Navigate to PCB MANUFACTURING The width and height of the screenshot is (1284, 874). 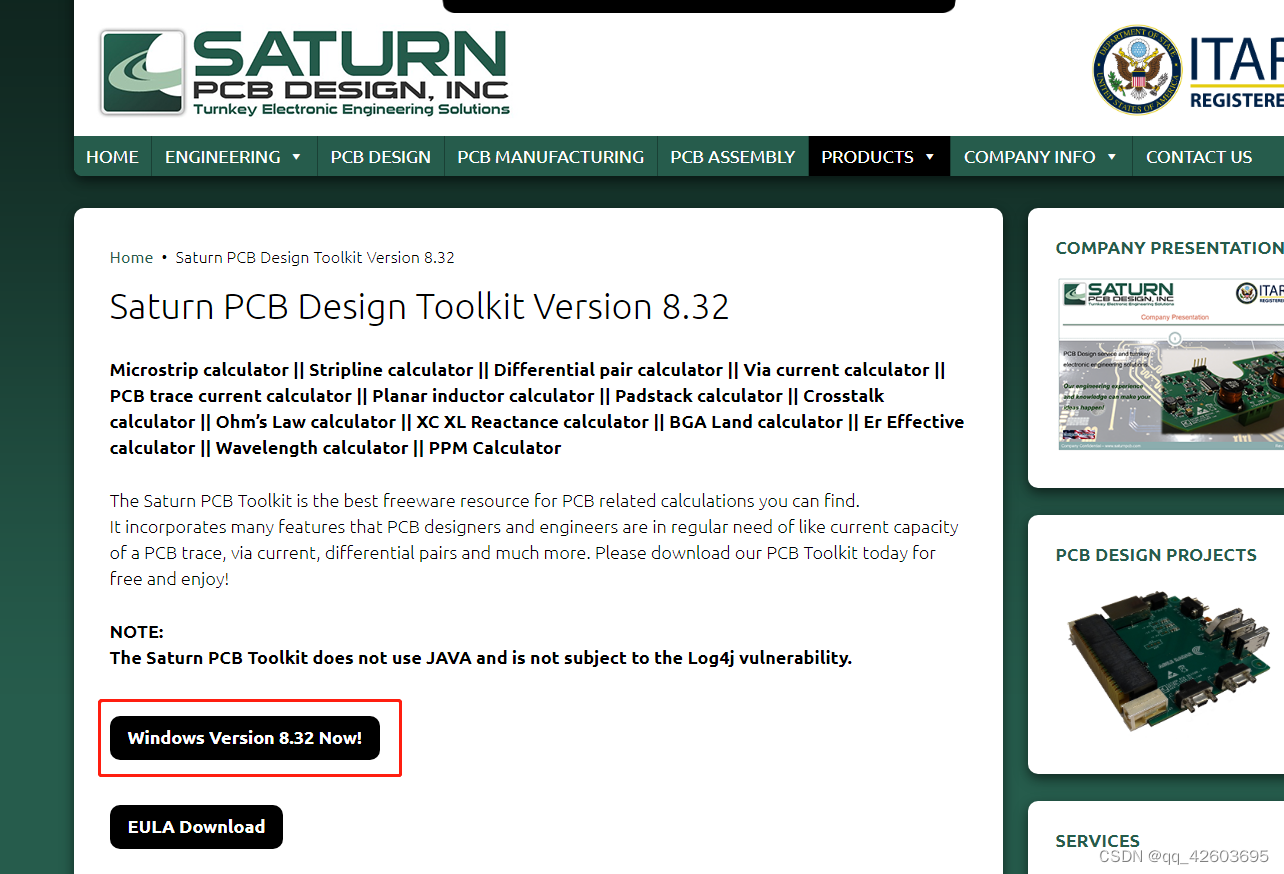point(550,156)
